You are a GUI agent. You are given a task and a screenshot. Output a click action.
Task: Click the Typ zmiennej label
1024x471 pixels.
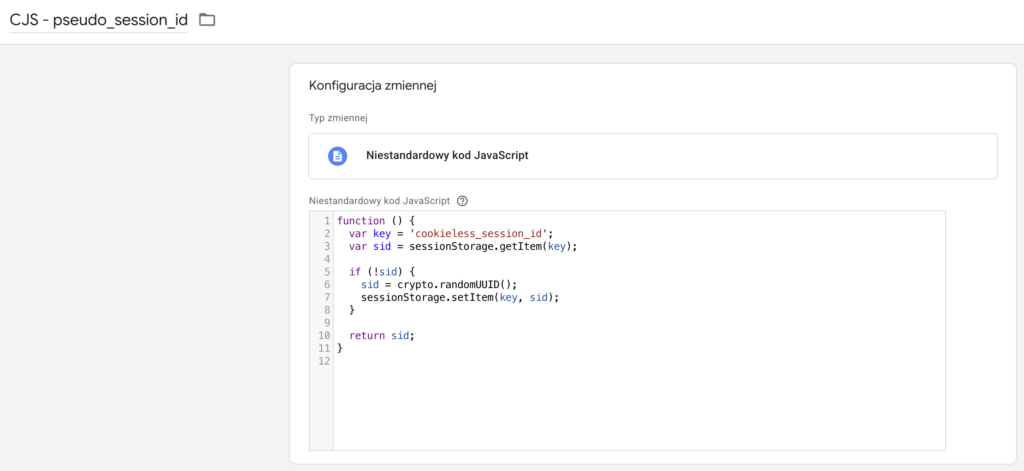coord(338,118)
